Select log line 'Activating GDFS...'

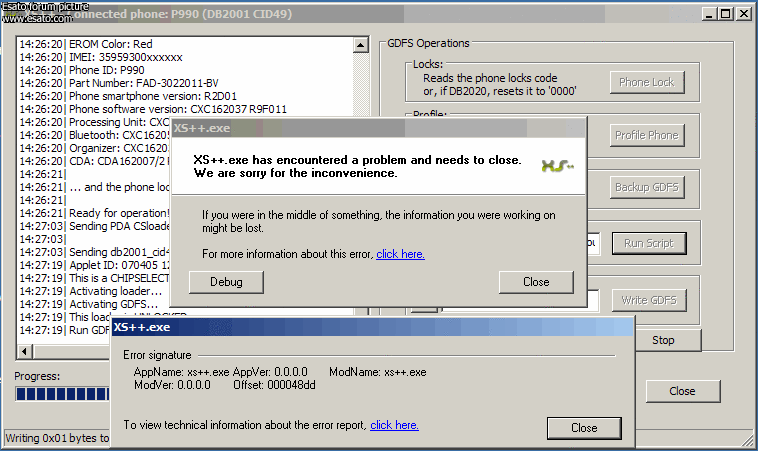click(114, 304)
